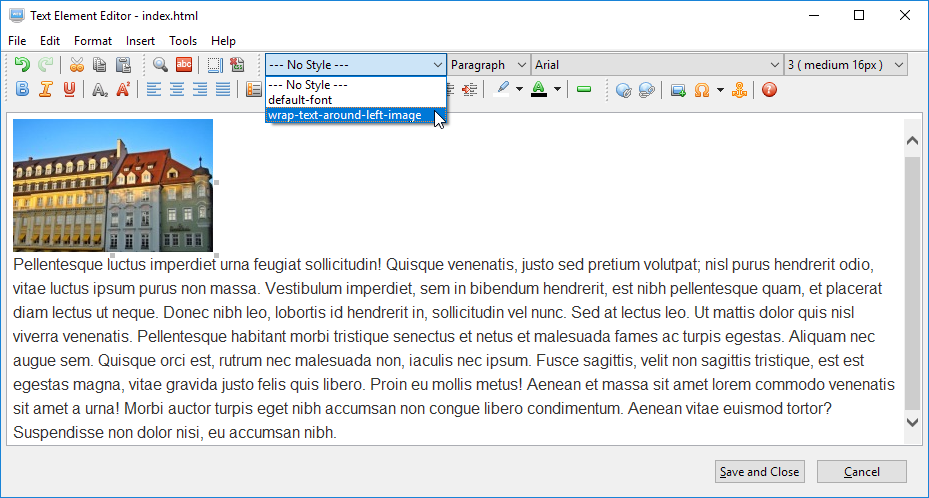Place cursor in 'Pellentesque luctus' paragraph text

[x=454, y=348]
